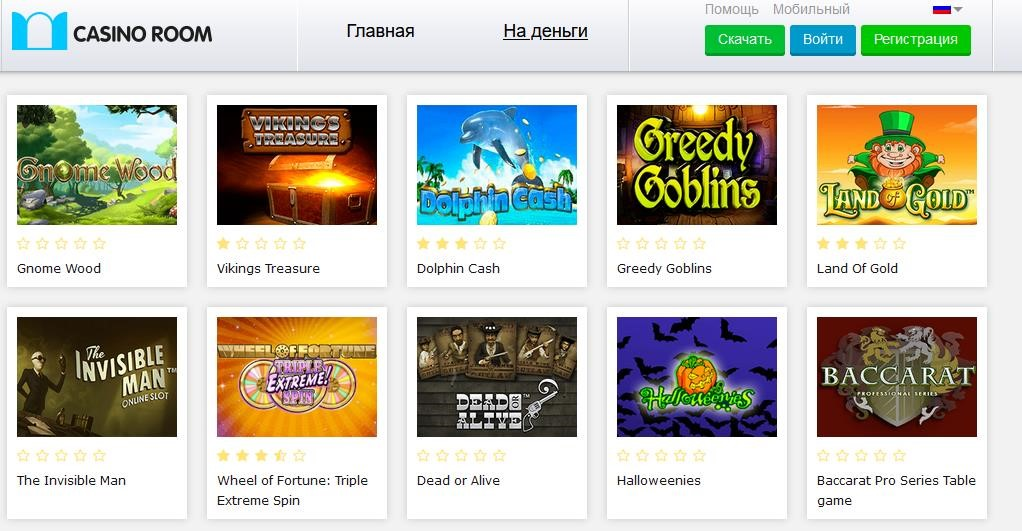Open the Dolphin Cash game thumbnail

pos(497,165)
